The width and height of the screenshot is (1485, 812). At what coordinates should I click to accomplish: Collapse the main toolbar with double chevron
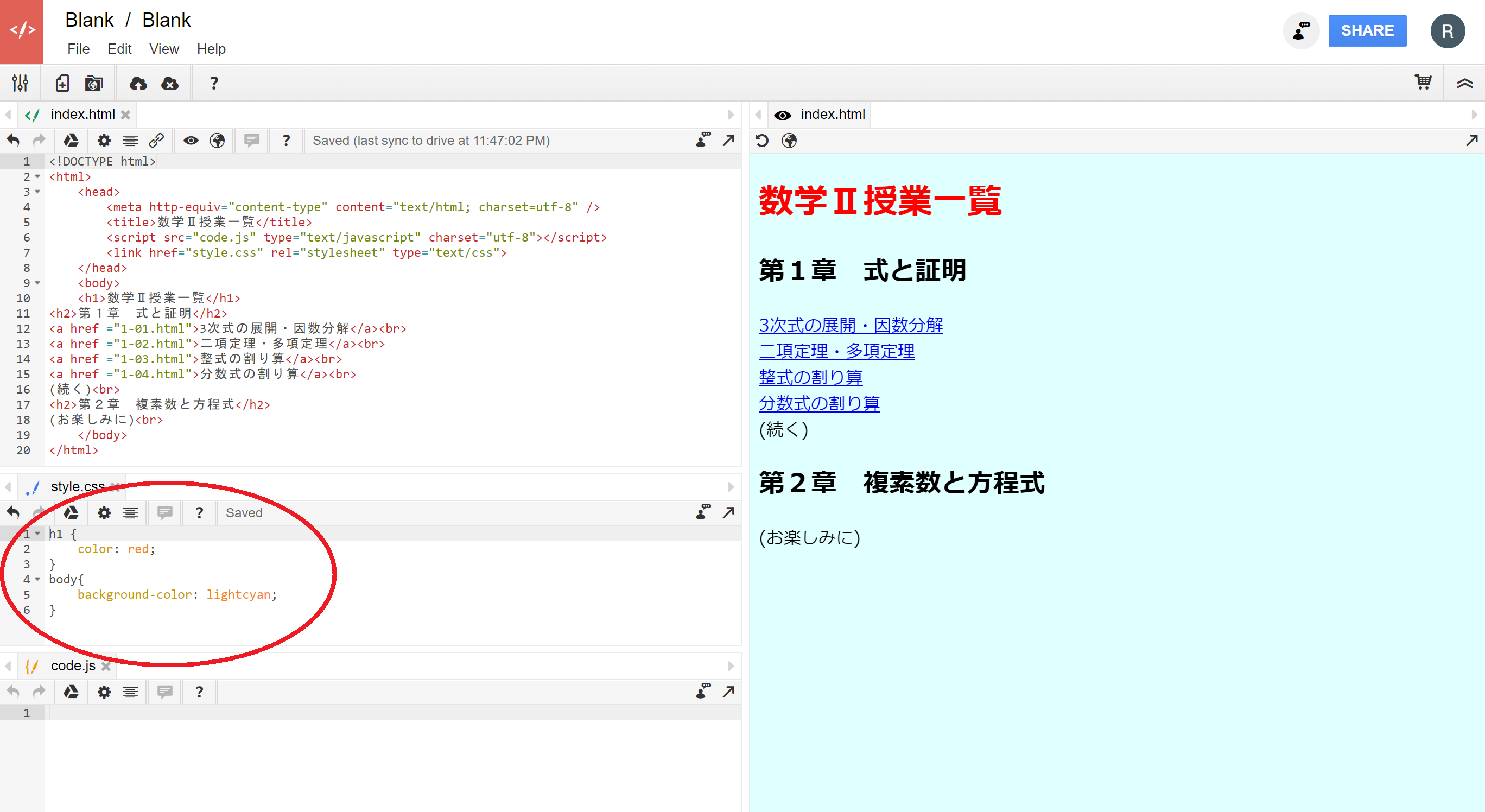1465,84
